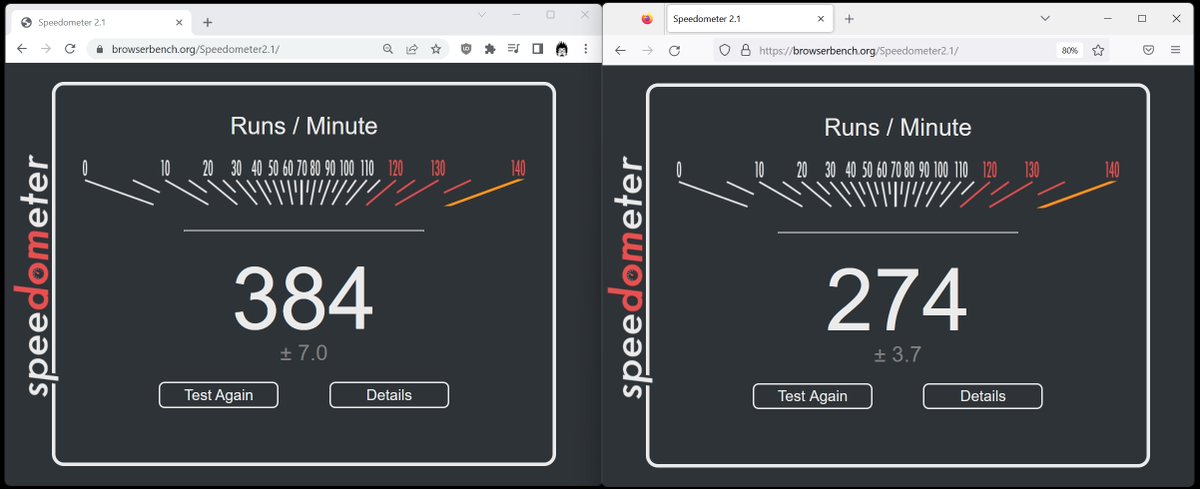The height and width of the screenshot is (489, 1200).
Task: Close the Speedometer 2.1 tab in Firefox
Action: pos(820,18)
